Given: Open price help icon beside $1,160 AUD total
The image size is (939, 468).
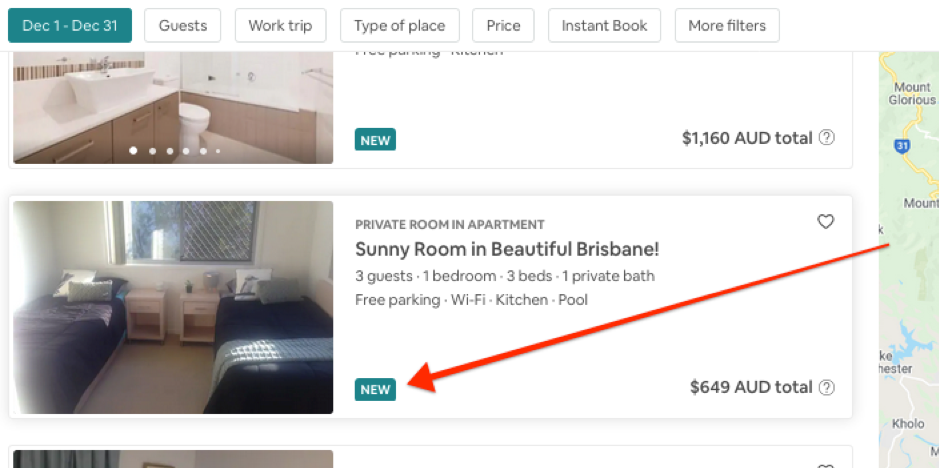Looking at the screenshot, I should tap(826, 138).
